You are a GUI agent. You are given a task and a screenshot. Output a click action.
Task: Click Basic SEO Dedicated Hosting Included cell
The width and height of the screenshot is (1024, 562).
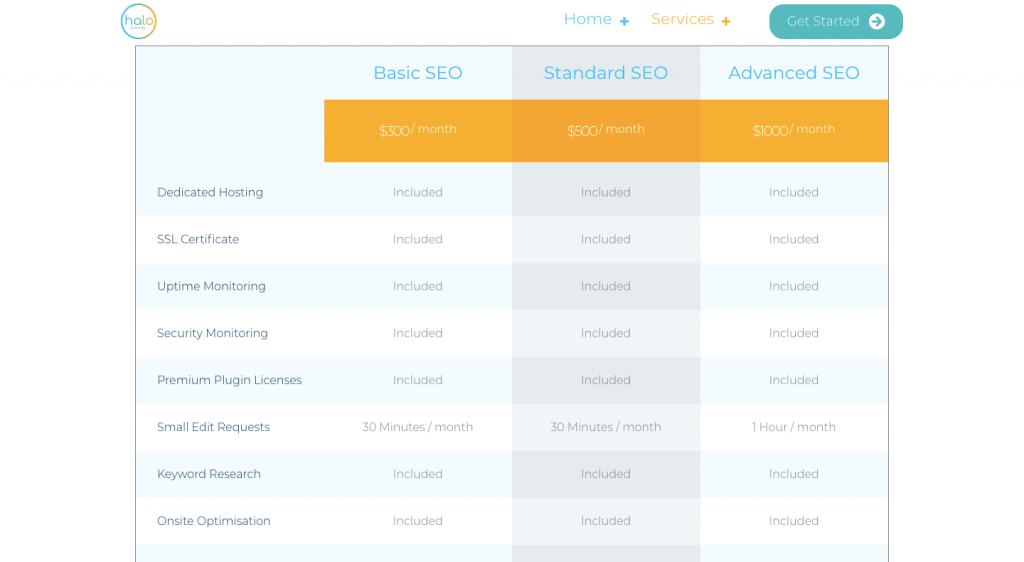418,193
